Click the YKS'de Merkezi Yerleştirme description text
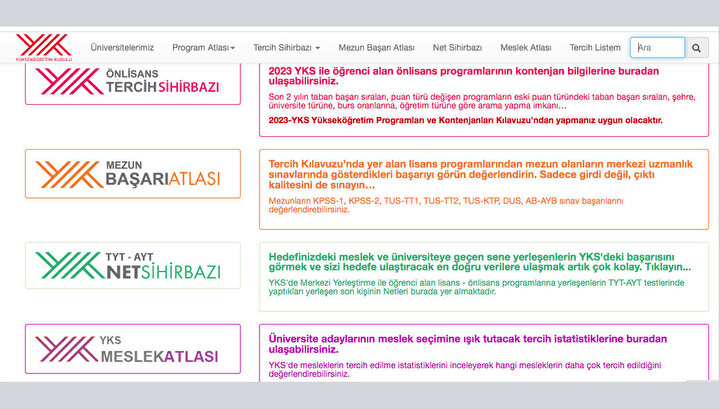720x409 pixels. (x=477, y=287)
